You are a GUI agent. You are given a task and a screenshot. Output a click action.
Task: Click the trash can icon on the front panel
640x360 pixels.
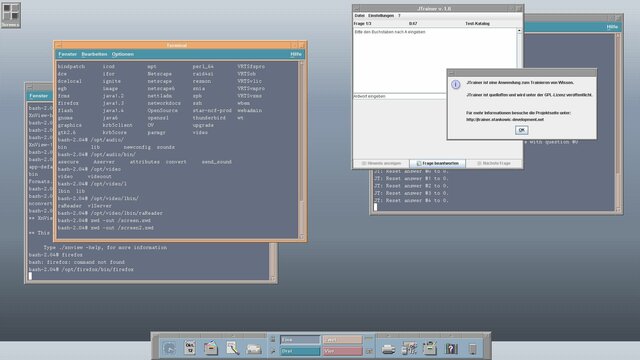point(473,349)
